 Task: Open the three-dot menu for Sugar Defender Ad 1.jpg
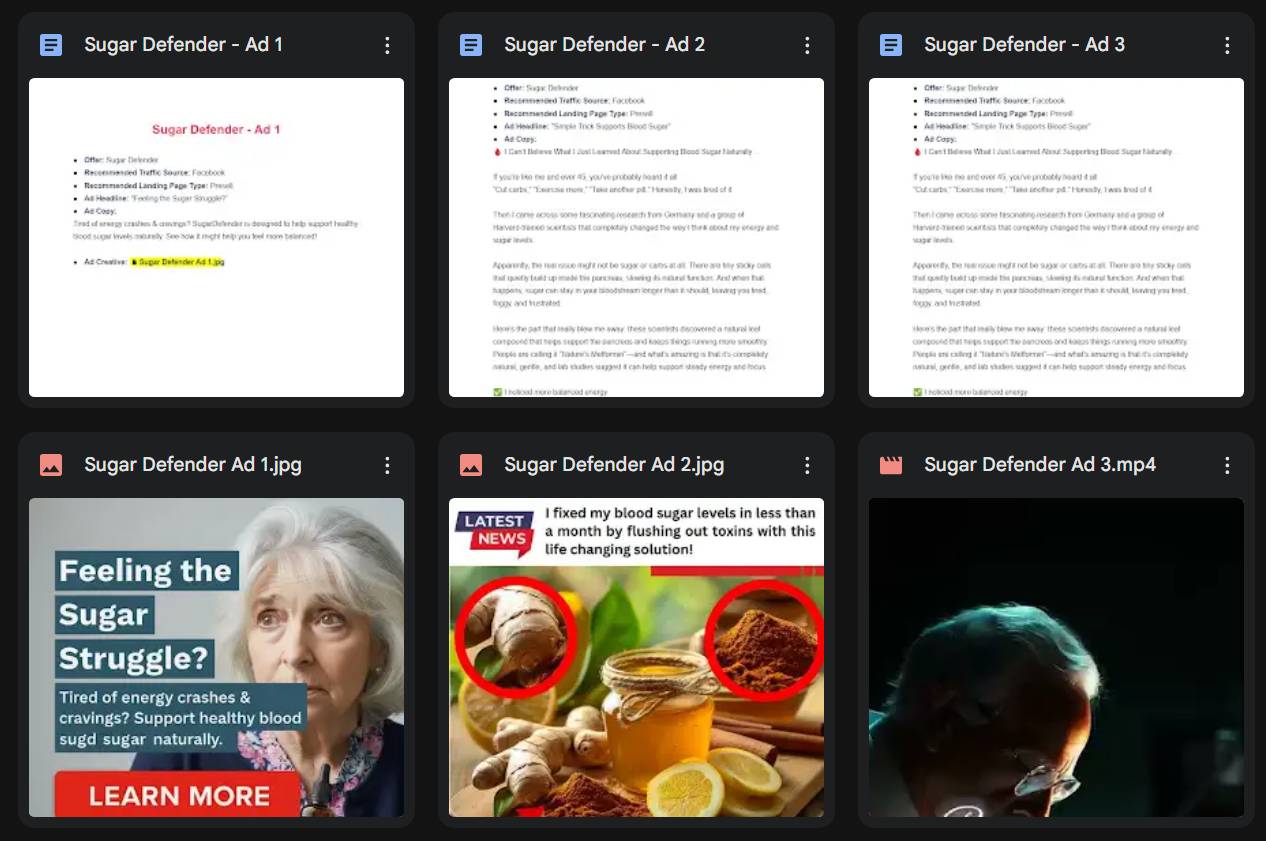[387, 465]
